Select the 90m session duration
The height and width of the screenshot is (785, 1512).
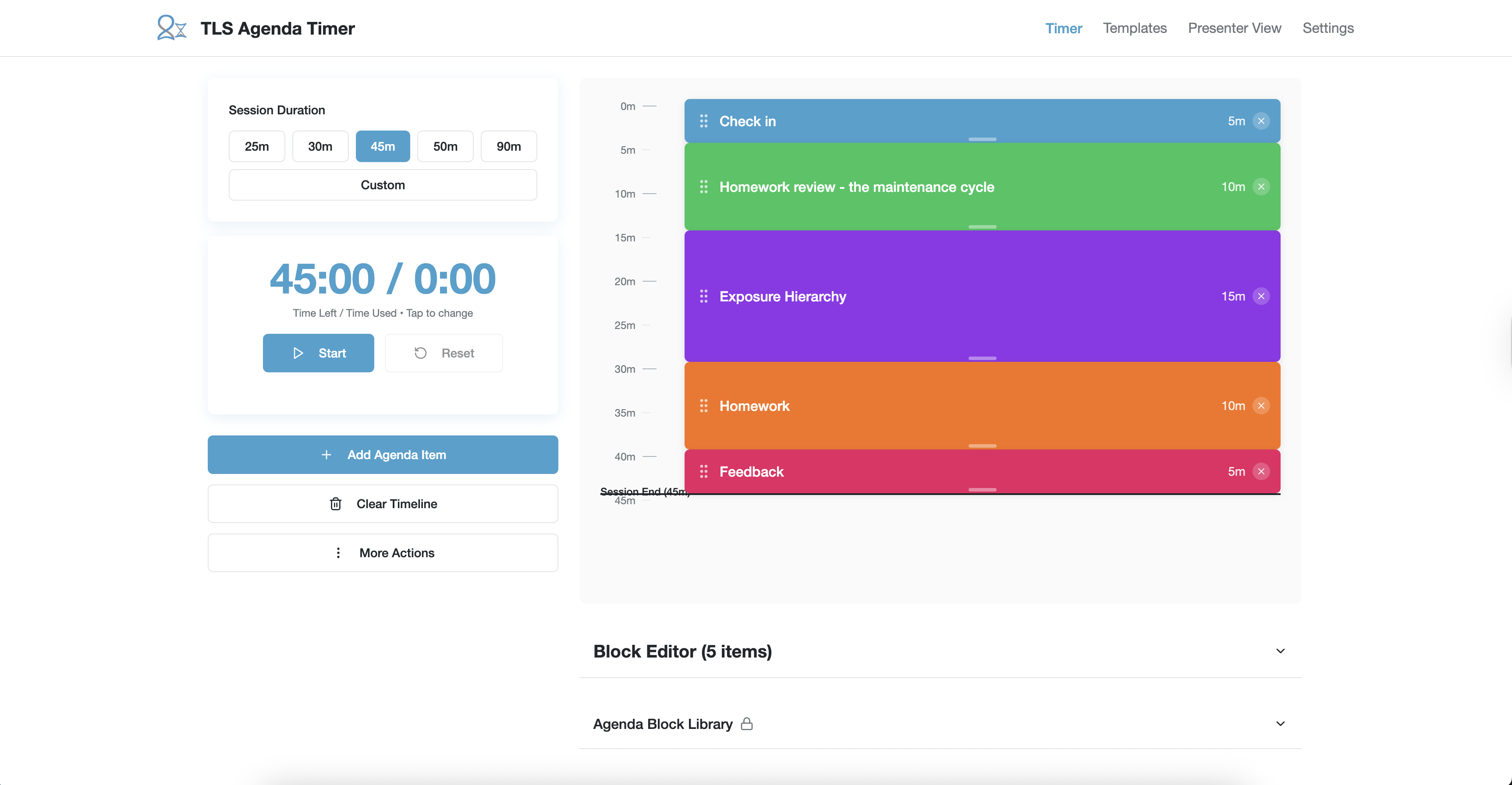508,146
